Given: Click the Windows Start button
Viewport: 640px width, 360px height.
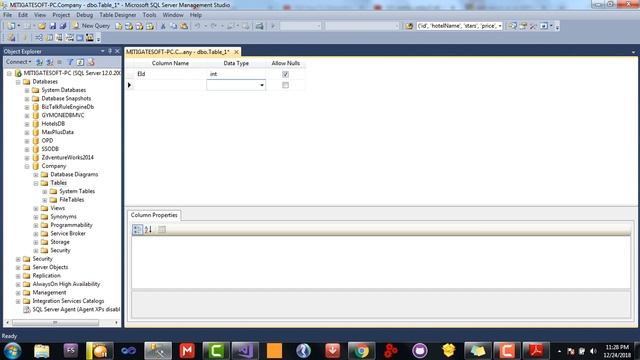Looking at the screenshot, I should [12, 351].
